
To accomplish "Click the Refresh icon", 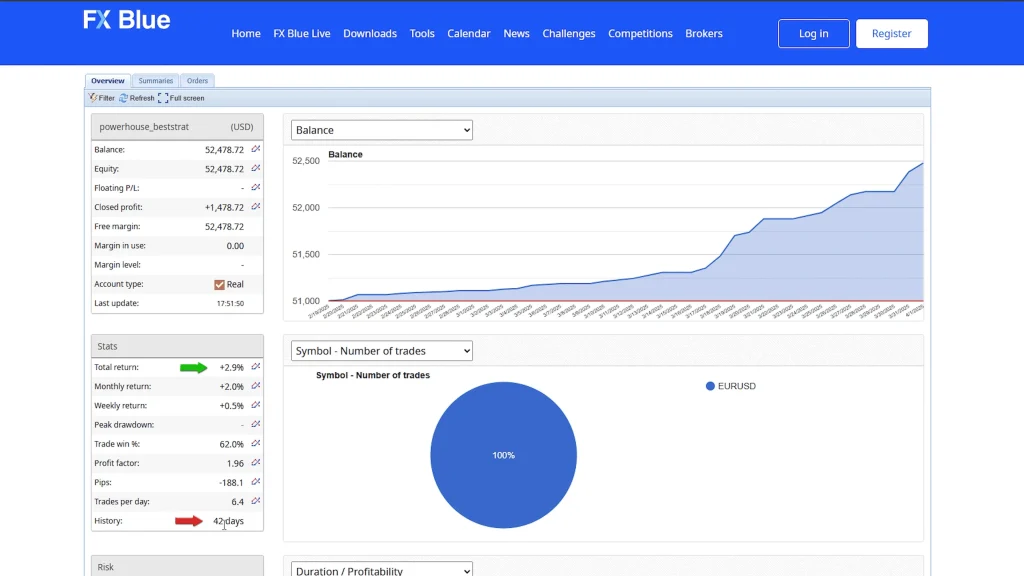I will click(x=124, y=98).
